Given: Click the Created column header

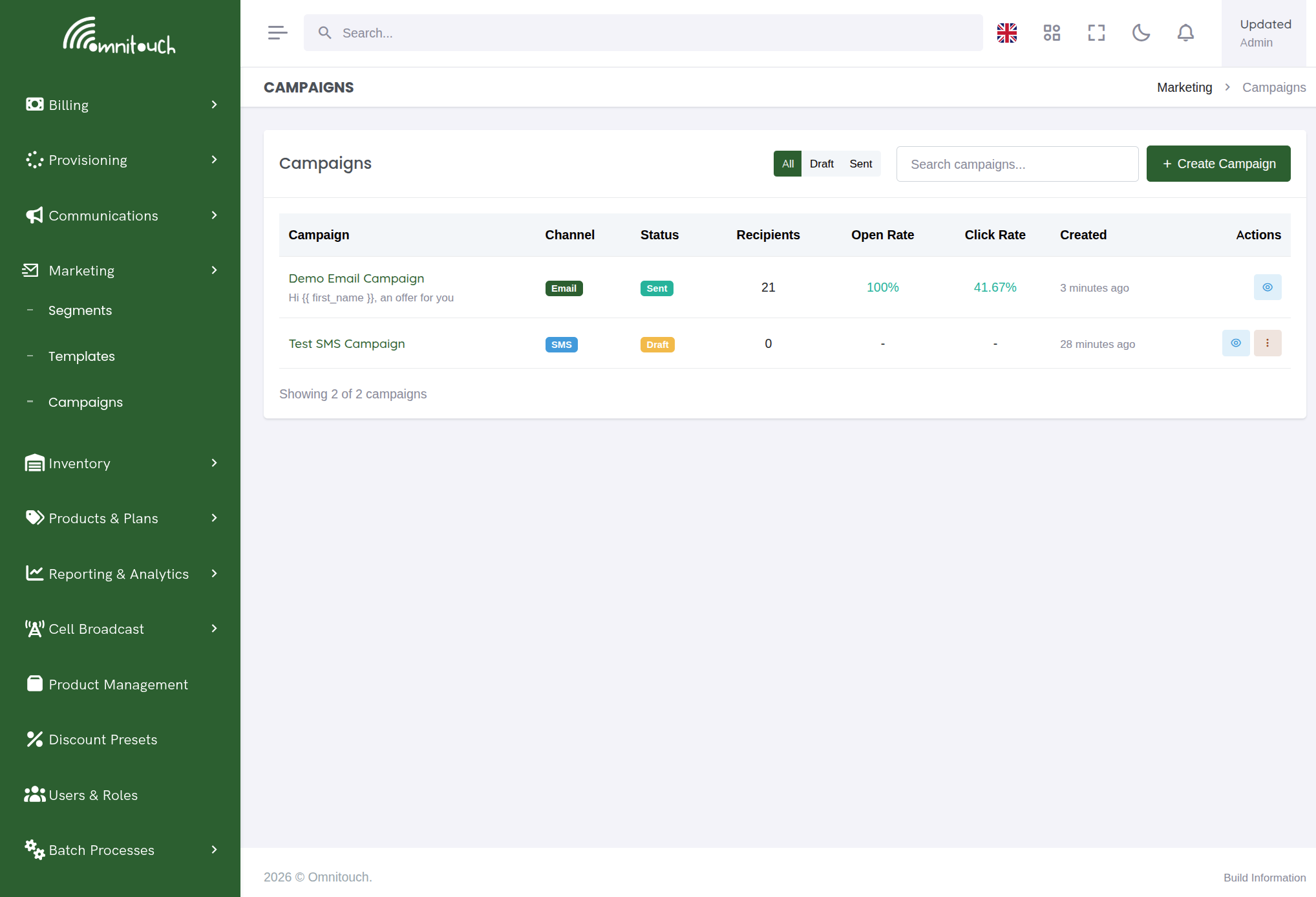Looking at the screenshot, I should (x=1083, y=235).
